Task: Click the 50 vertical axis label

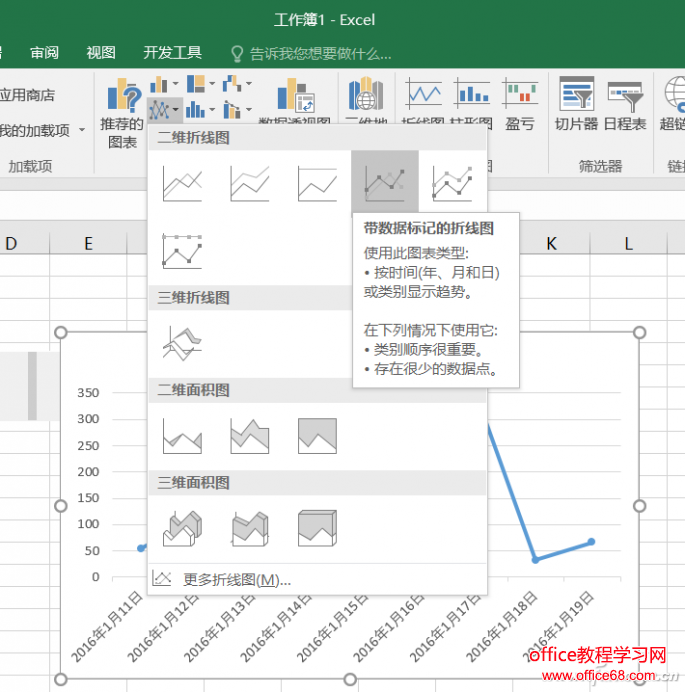Action: (92, 551)
